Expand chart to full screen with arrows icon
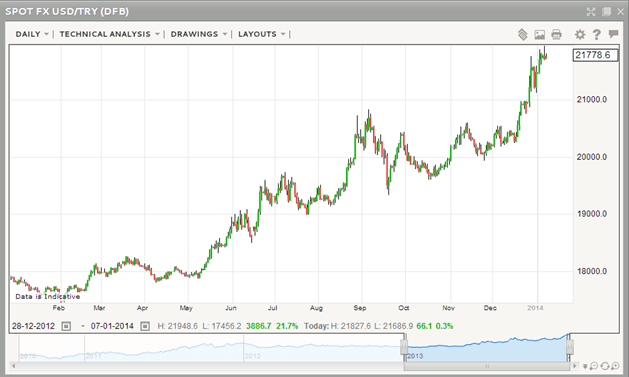Viewport: 629px width, 377px height. coord(591,12)
